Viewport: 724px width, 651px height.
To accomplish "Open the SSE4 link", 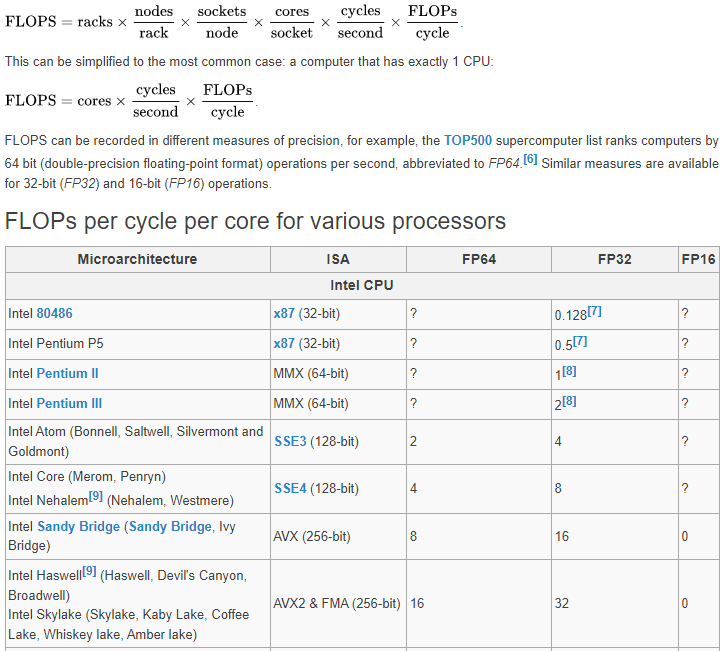I will pos(289,489).
